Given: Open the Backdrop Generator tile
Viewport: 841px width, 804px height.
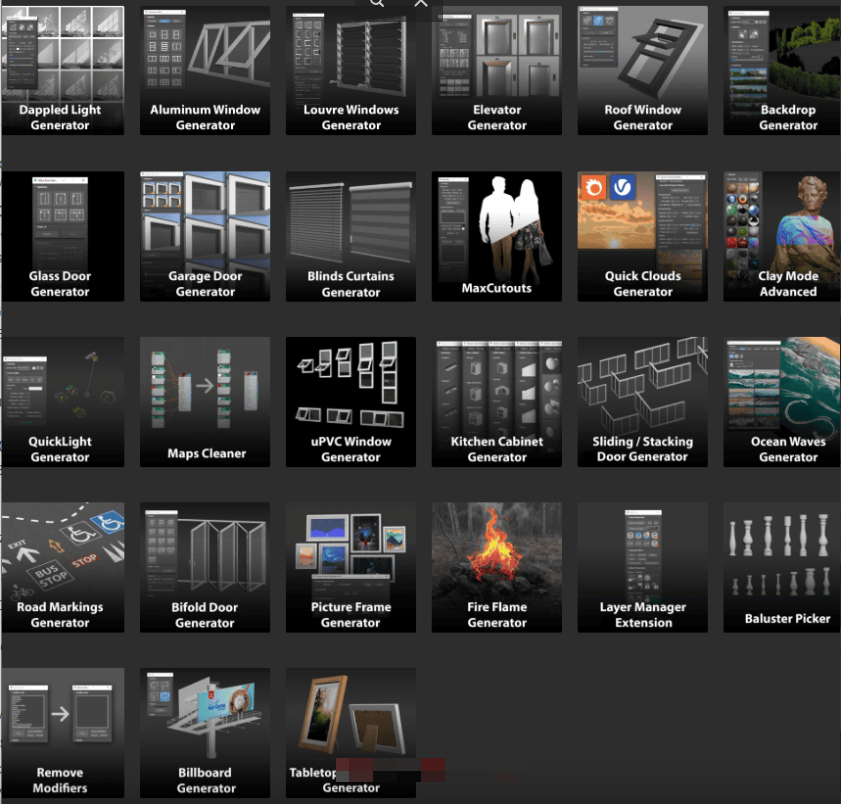Looking at the screenshot, I should [782, 70].
